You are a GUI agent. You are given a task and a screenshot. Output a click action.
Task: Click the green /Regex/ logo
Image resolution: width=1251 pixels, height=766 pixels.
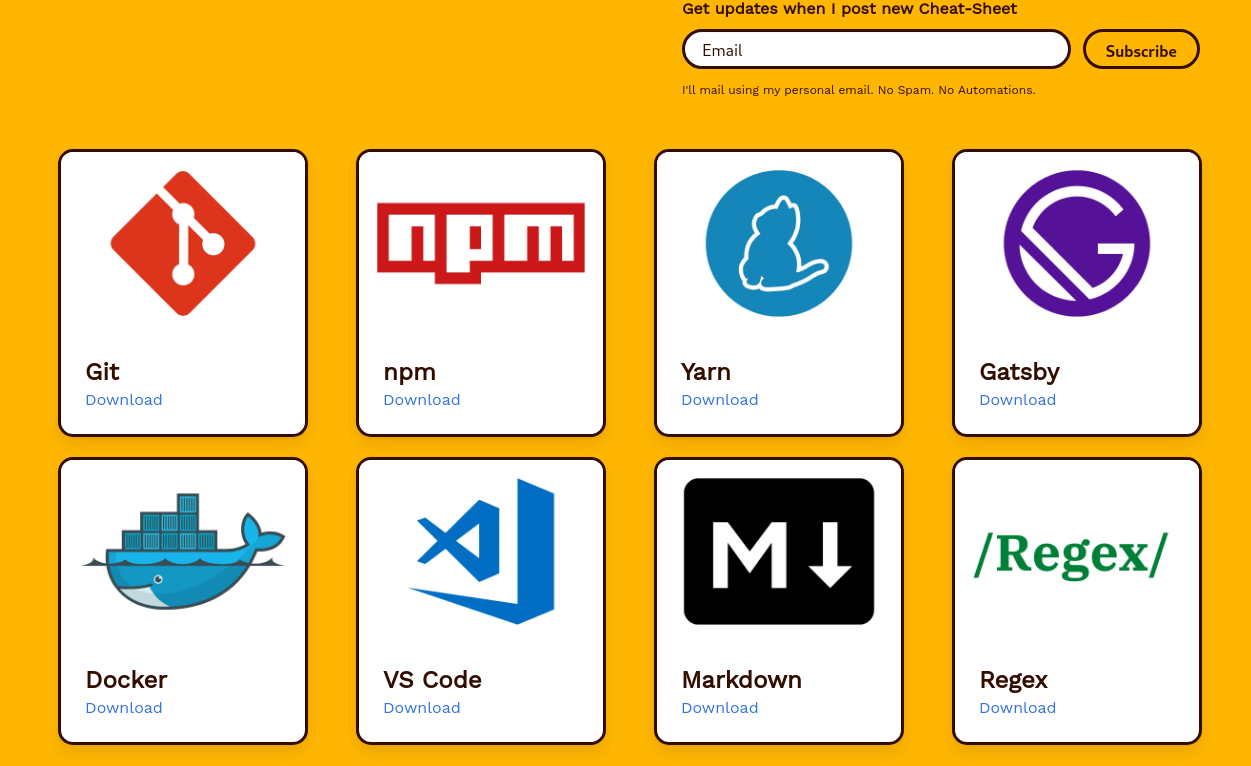click(x=1071, y=555)
